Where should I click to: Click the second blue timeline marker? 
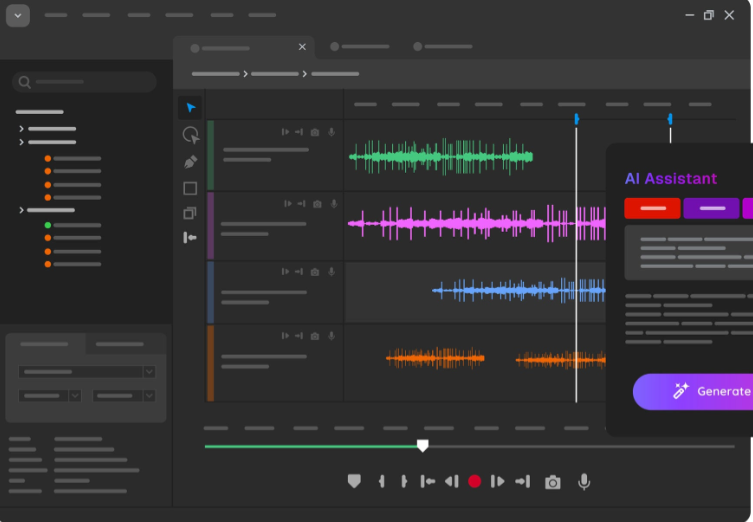coord(670,119)
